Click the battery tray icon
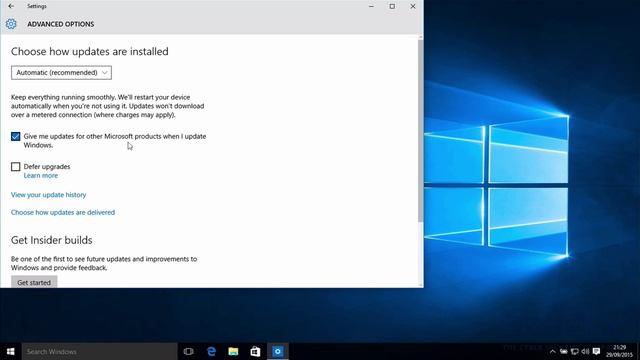Viewport: 640px width, 360px height. pyautogui.click(x=564, y=351)
